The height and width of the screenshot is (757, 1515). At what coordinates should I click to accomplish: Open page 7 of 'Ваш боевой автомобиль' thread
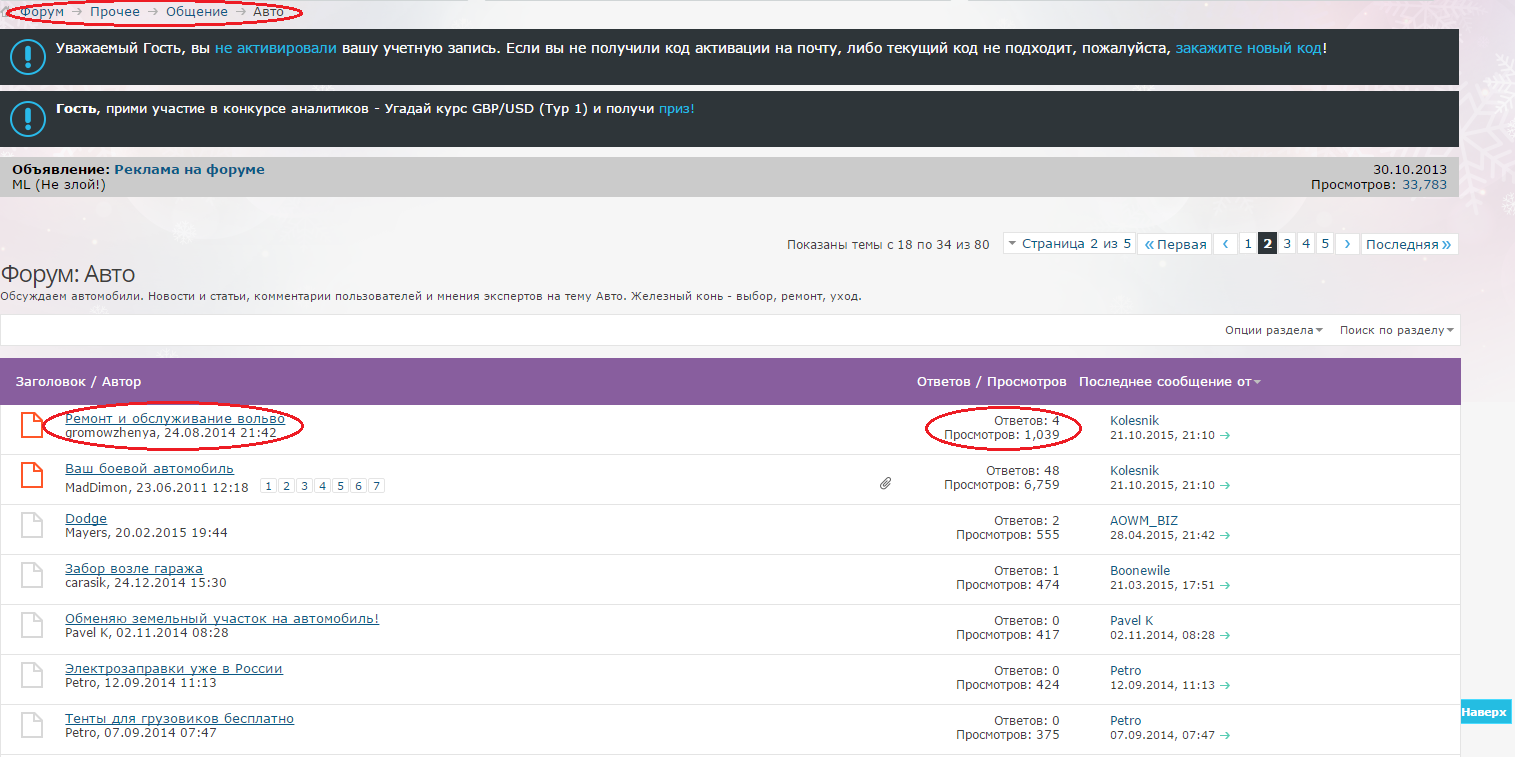coord(376,486)
